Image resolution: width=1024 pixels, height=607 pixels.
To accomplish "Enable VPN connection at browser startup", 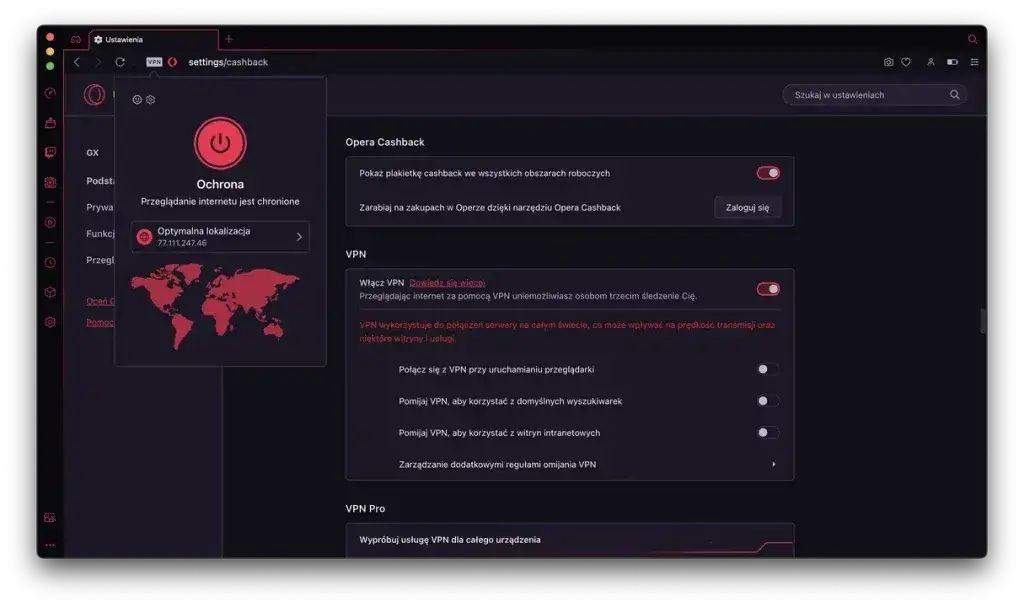I will [767, 369].
